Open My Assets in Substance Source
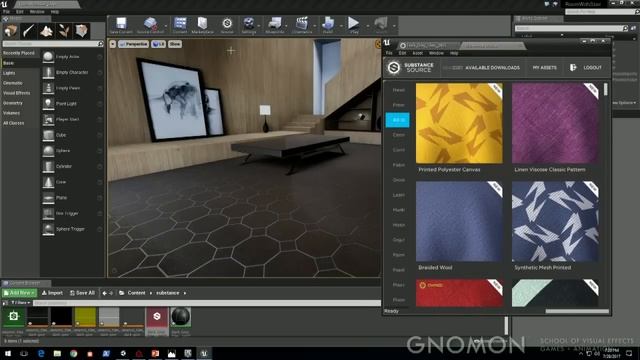 pyautogui.click(x=544, y=68)
